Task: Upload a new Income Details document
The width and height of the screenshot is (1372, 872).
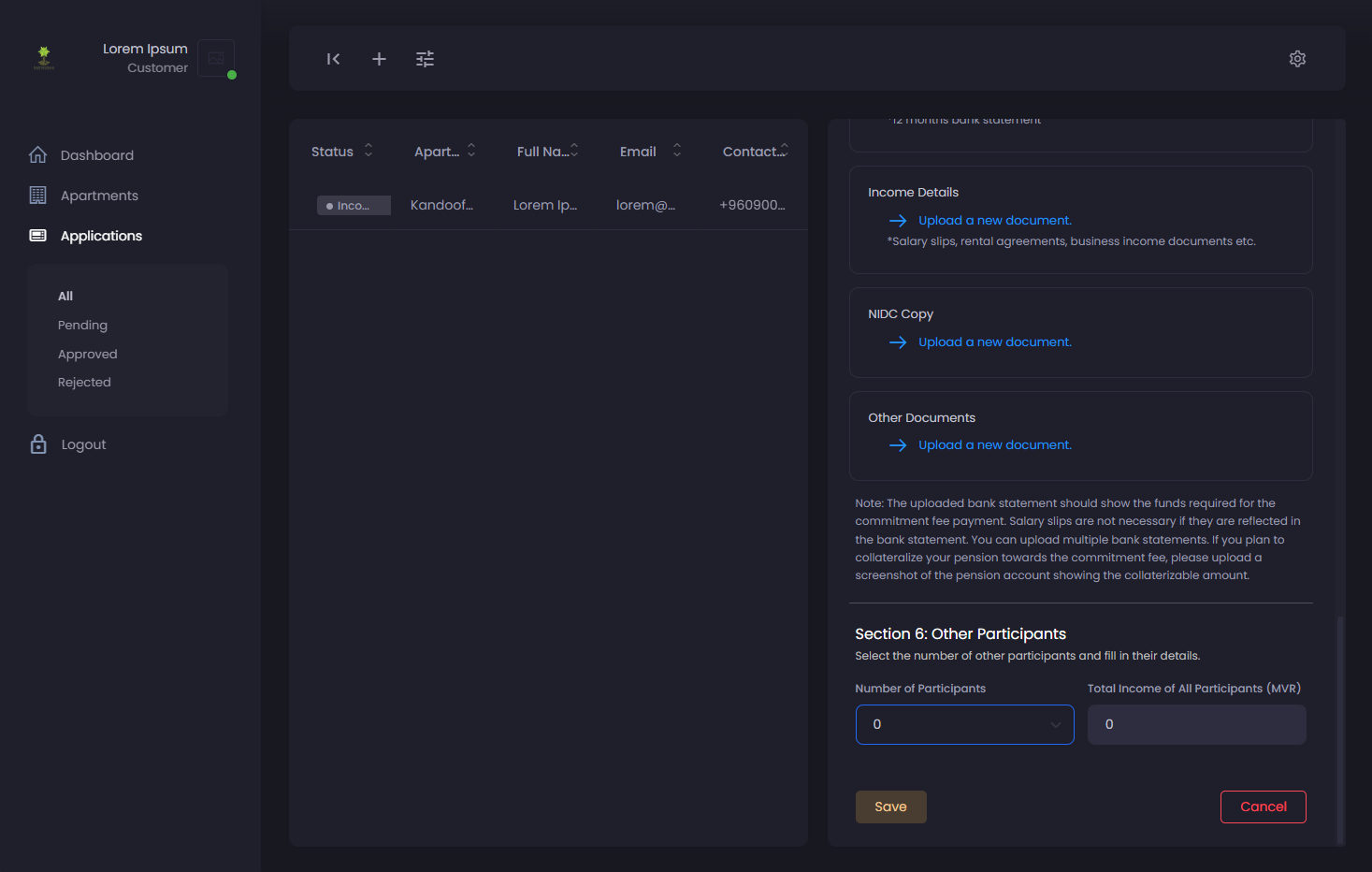Action: tap(995, 221)
